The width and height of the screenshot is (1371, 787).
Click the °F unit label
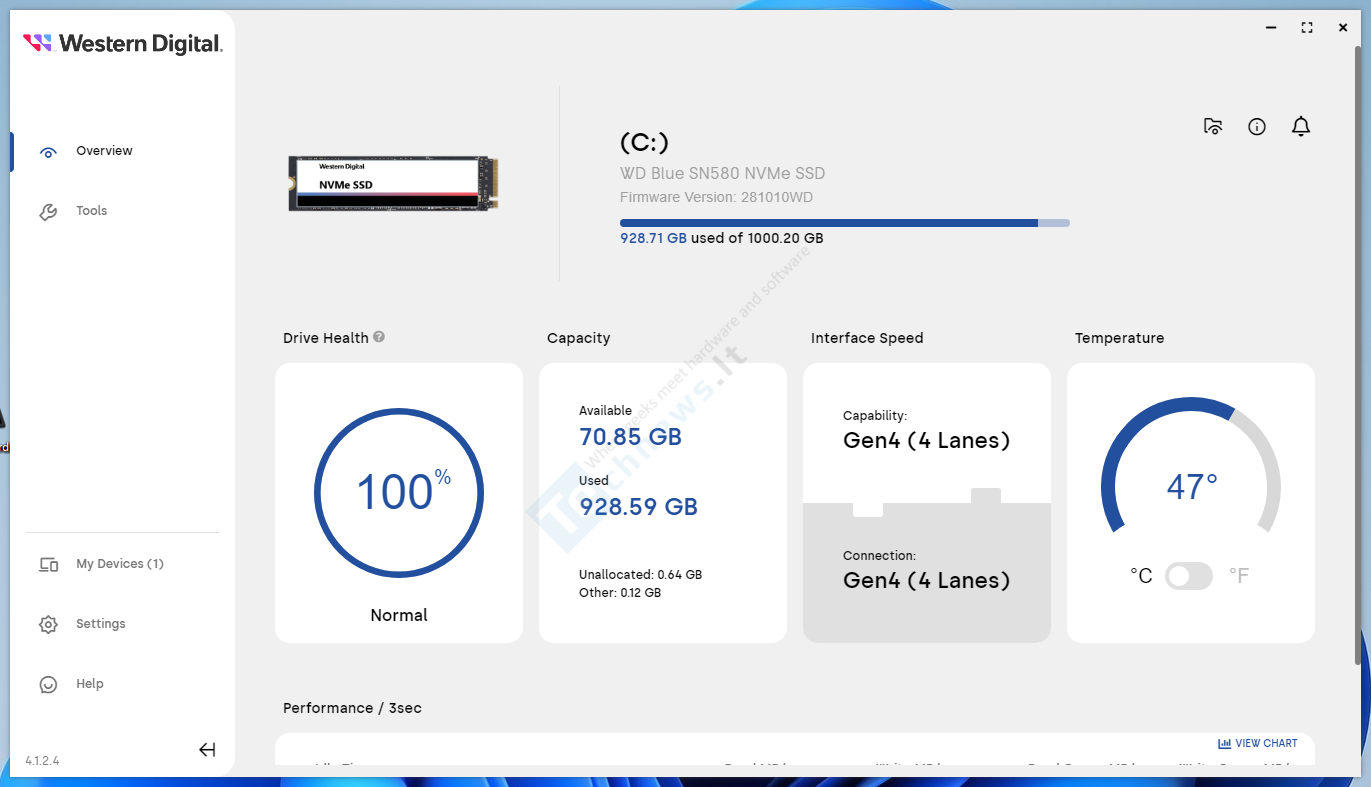tap(1239, 576)
